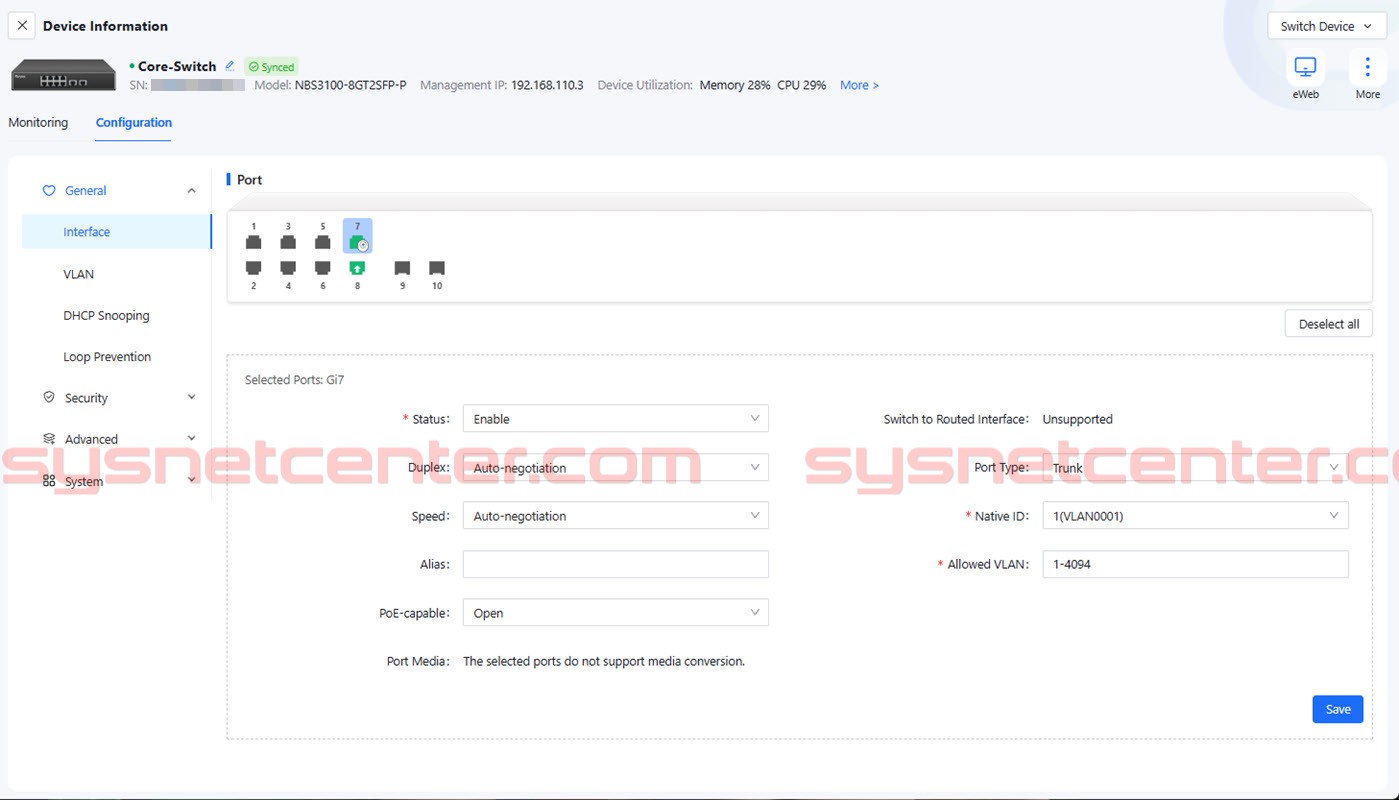Screen dimensions: 1399x800
Task: Click the edit pencil next to Core-Switch
Action: (x=230, y=66)
